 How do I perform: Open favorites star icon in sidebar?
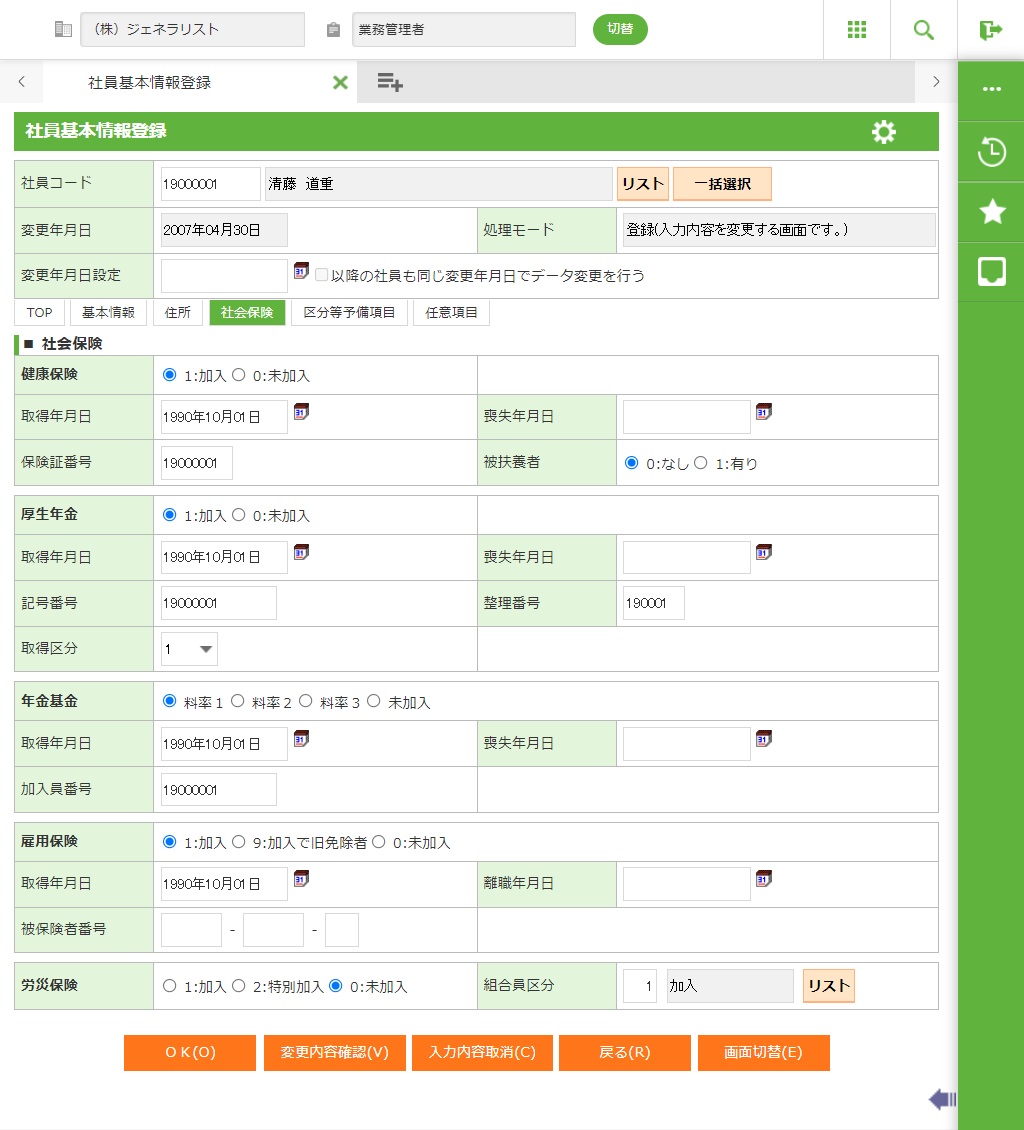[x=991, y=212]
